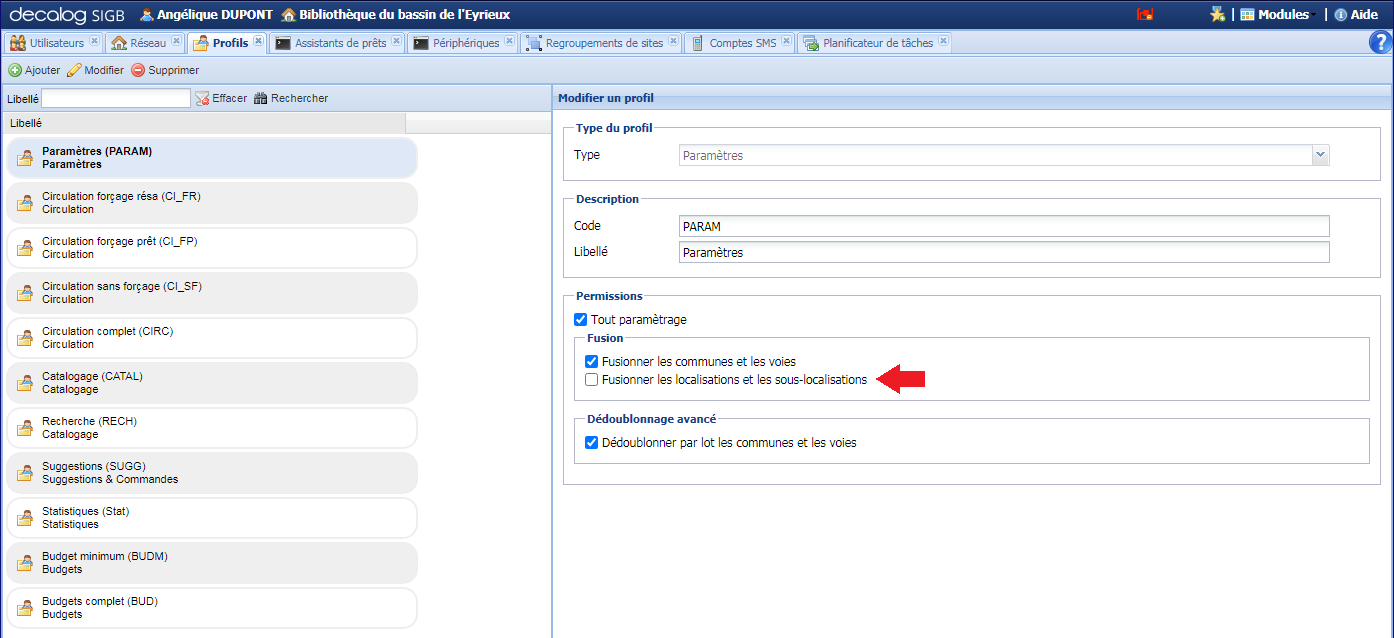Open the Type profile dropdown
The image size is (1394, 638).
pos(1320,155)
